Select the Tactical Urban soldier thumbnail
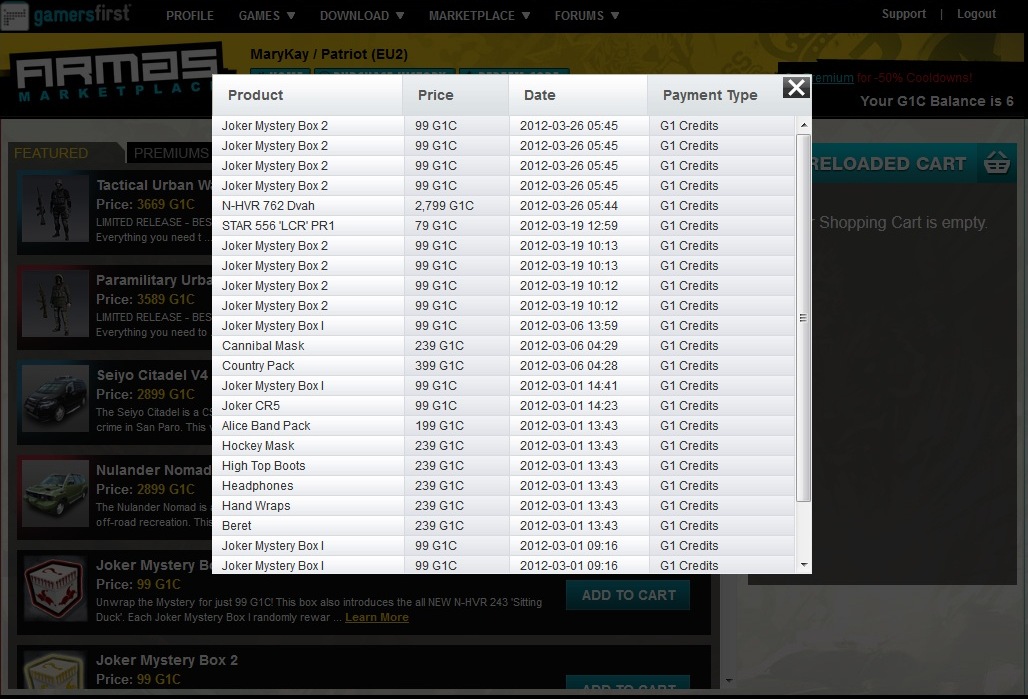This screenshot has width=1028, height=699. pyautogui.click(x=49, y=209)
